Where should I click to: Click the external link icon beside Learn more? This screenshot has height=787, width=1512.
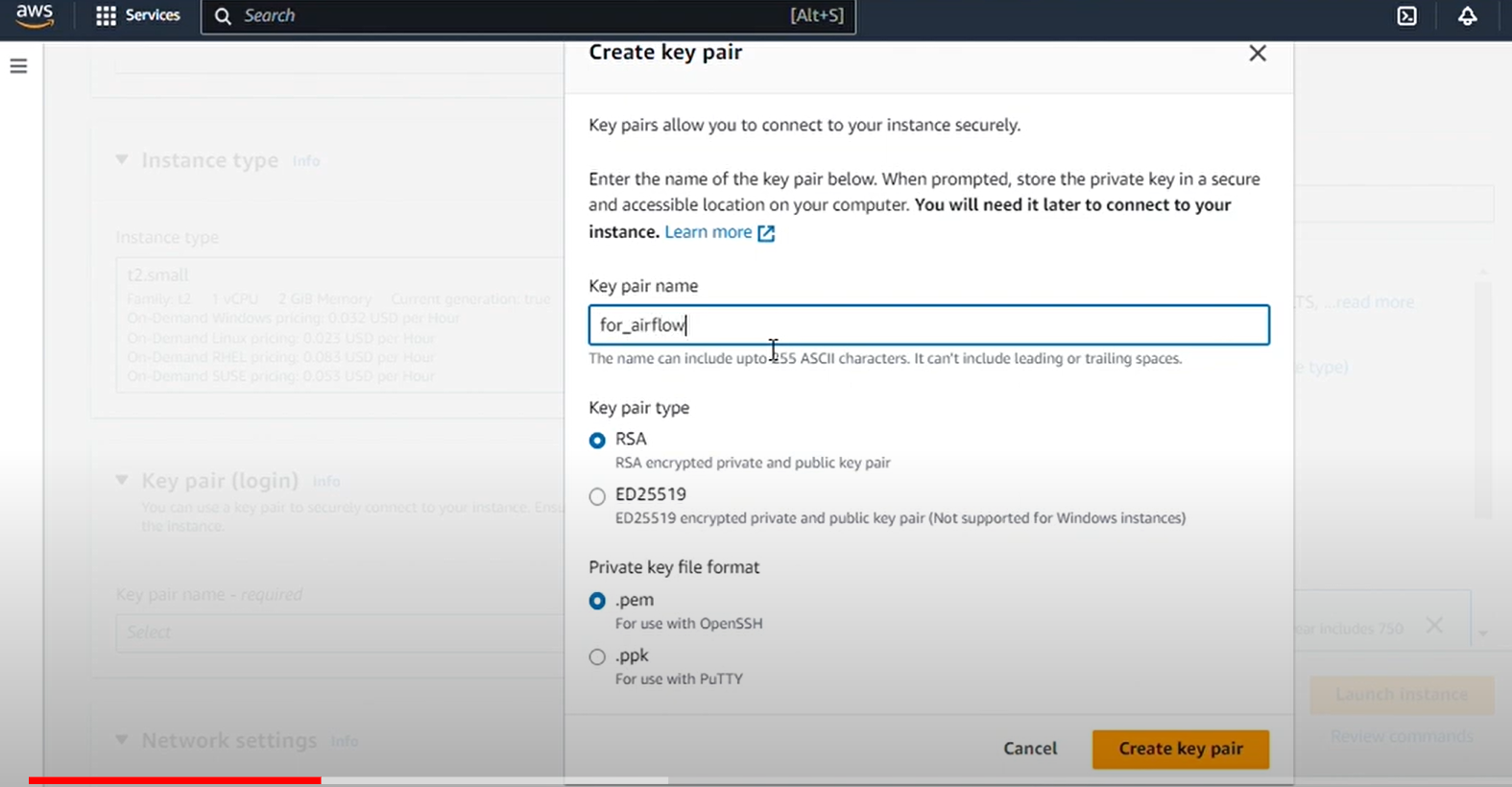click(x=766, y=233)
